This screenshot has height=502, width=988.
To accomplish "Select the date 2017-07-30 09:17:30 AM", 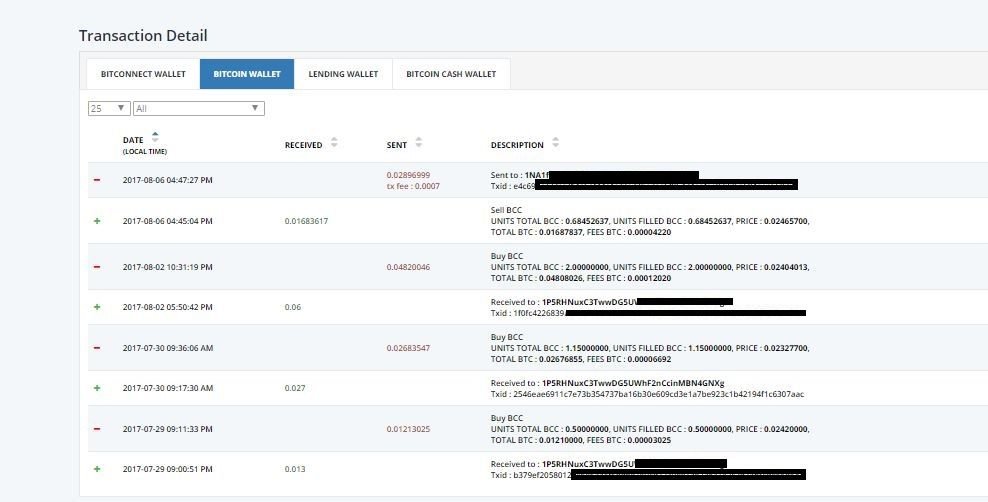I will [x=168, y=388].
